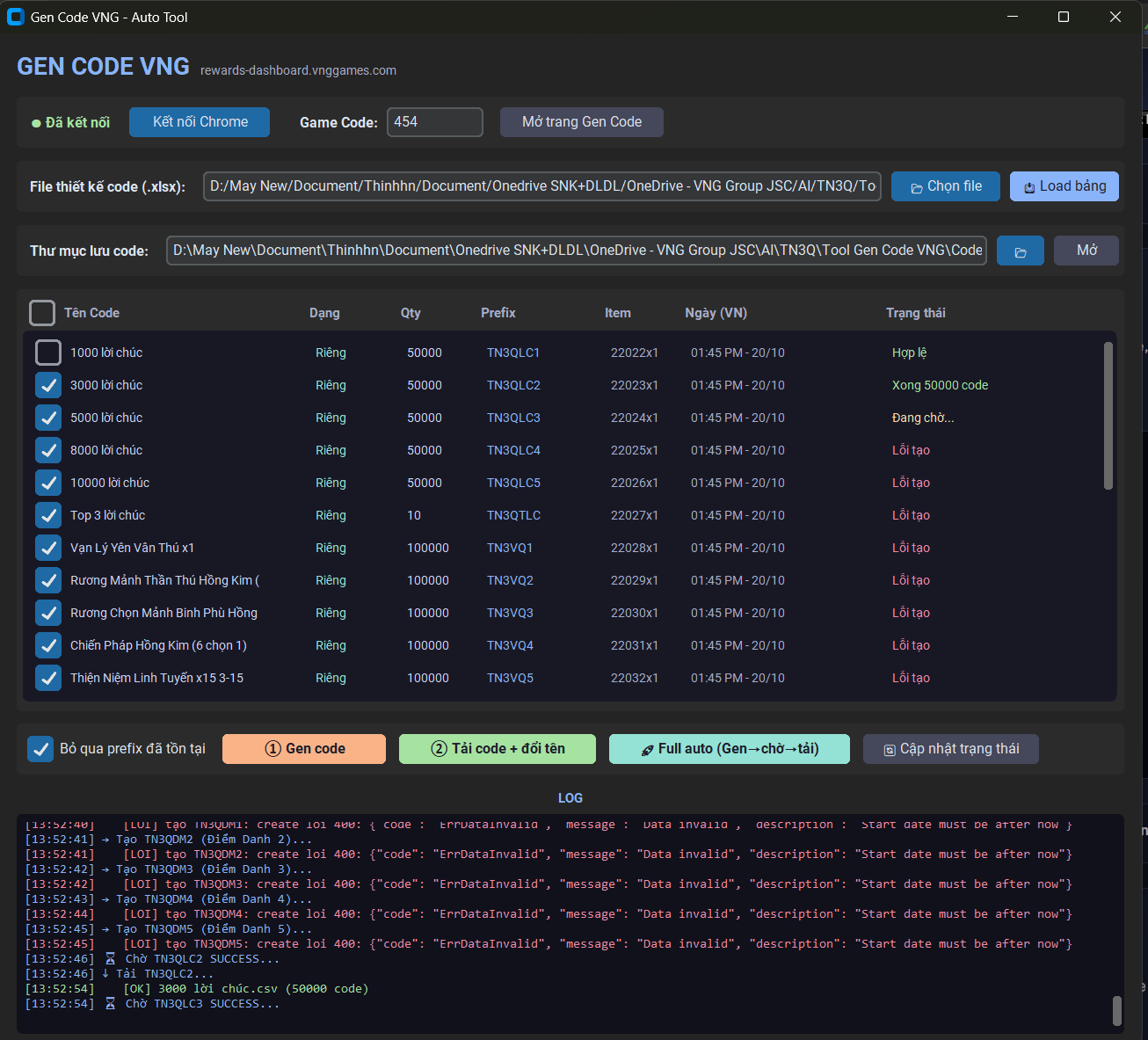Click the File thiết kế code path field
The image size is (1148, 1040).
coord(542,186)
